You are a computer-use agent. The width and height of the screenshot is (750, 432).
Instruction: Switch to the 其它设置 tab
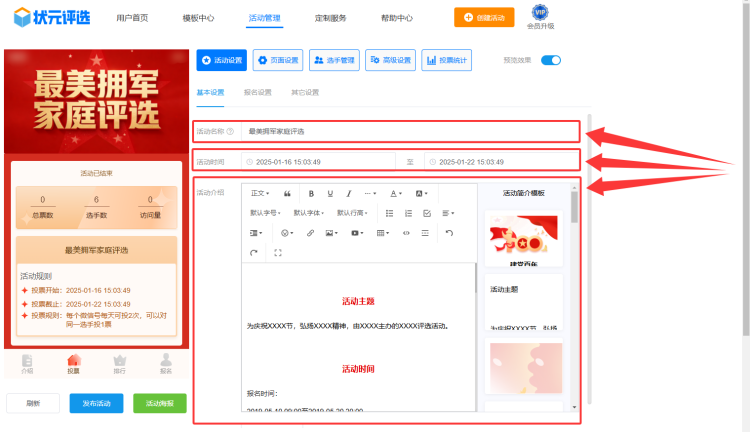305,92
